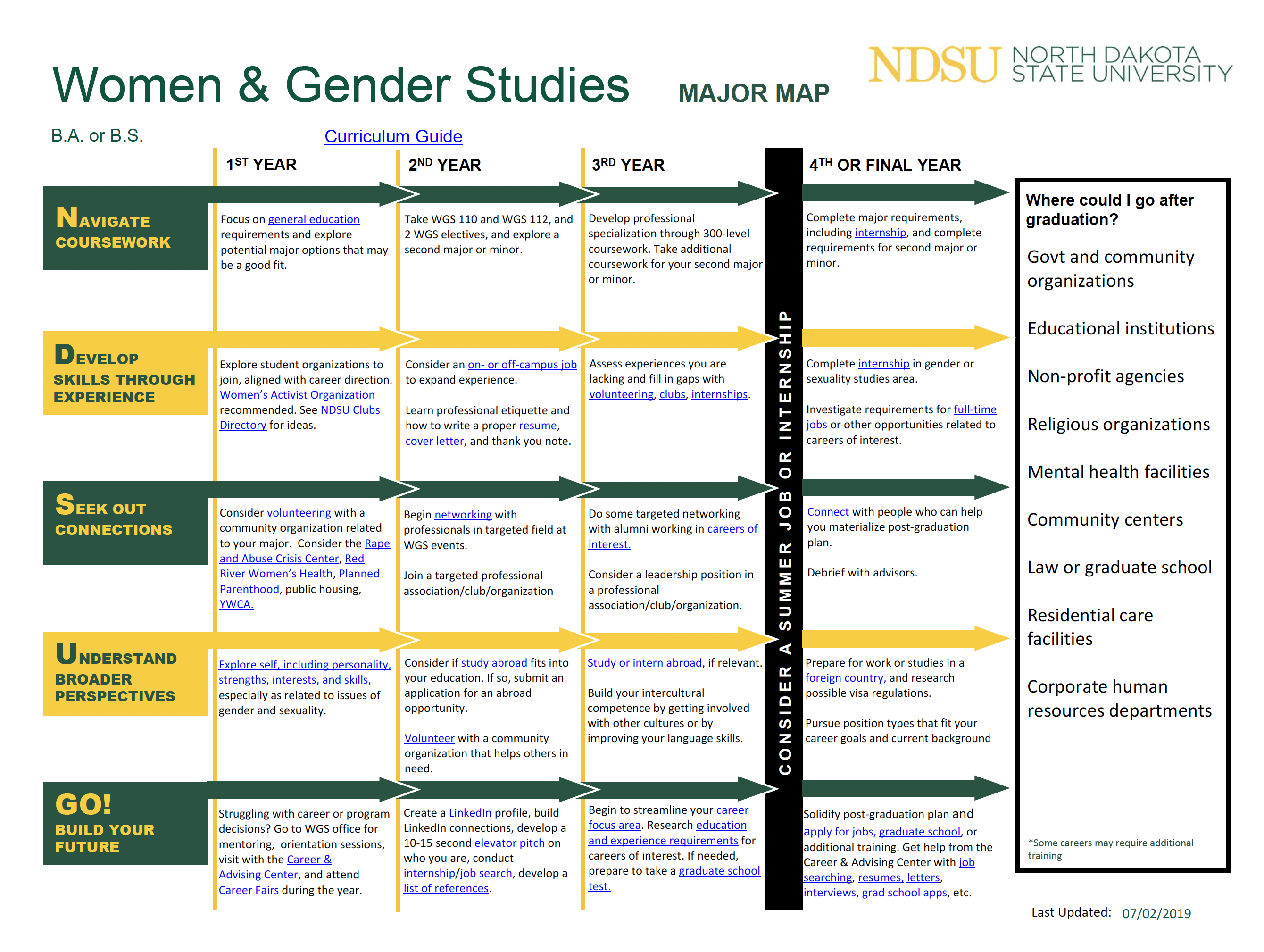Click the study abroad link
Image resolution: width=1264 pixels, height=952 pixels.
[x=494, y=663]
